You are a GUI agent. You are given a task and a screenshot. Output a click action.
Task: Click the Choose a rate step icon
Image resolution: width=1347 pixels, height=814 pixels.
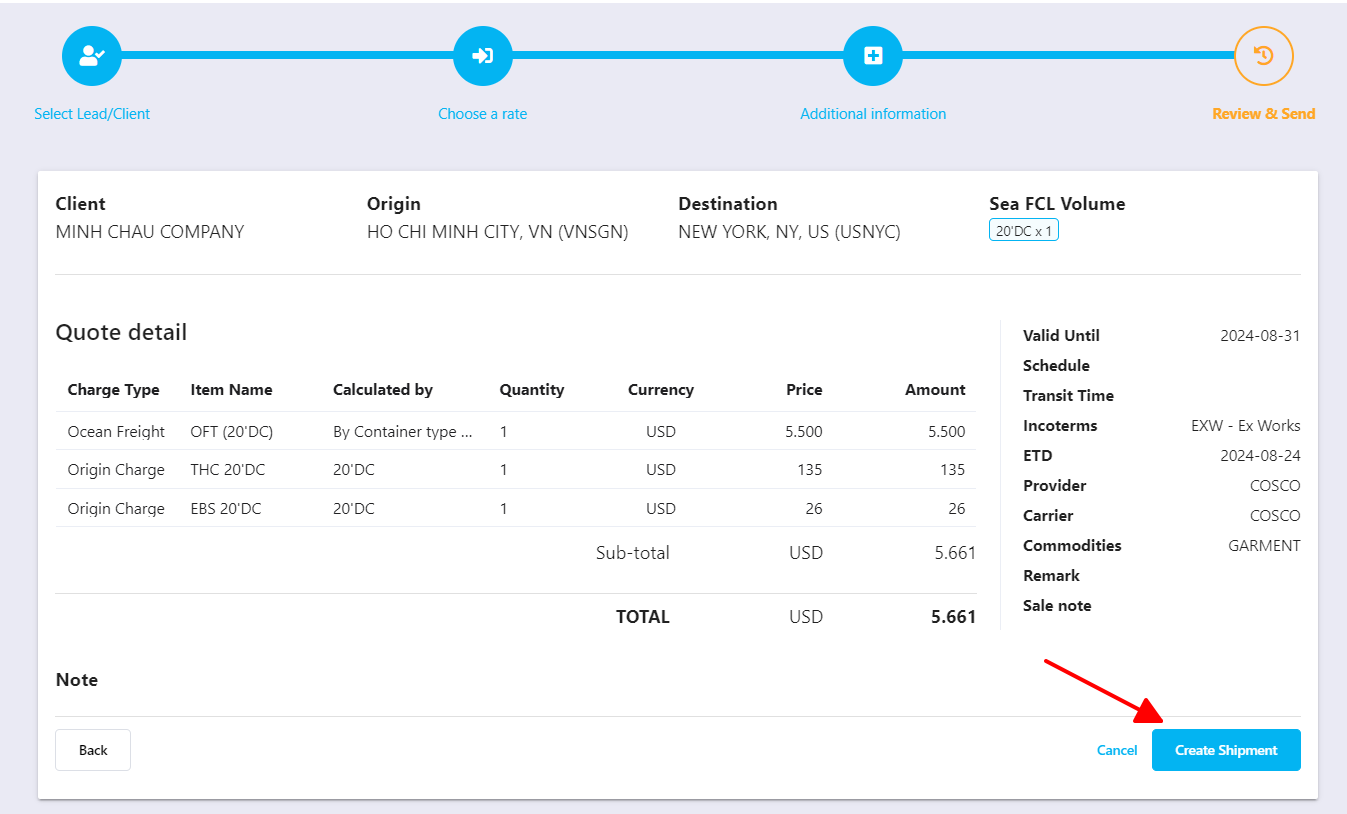483,56
